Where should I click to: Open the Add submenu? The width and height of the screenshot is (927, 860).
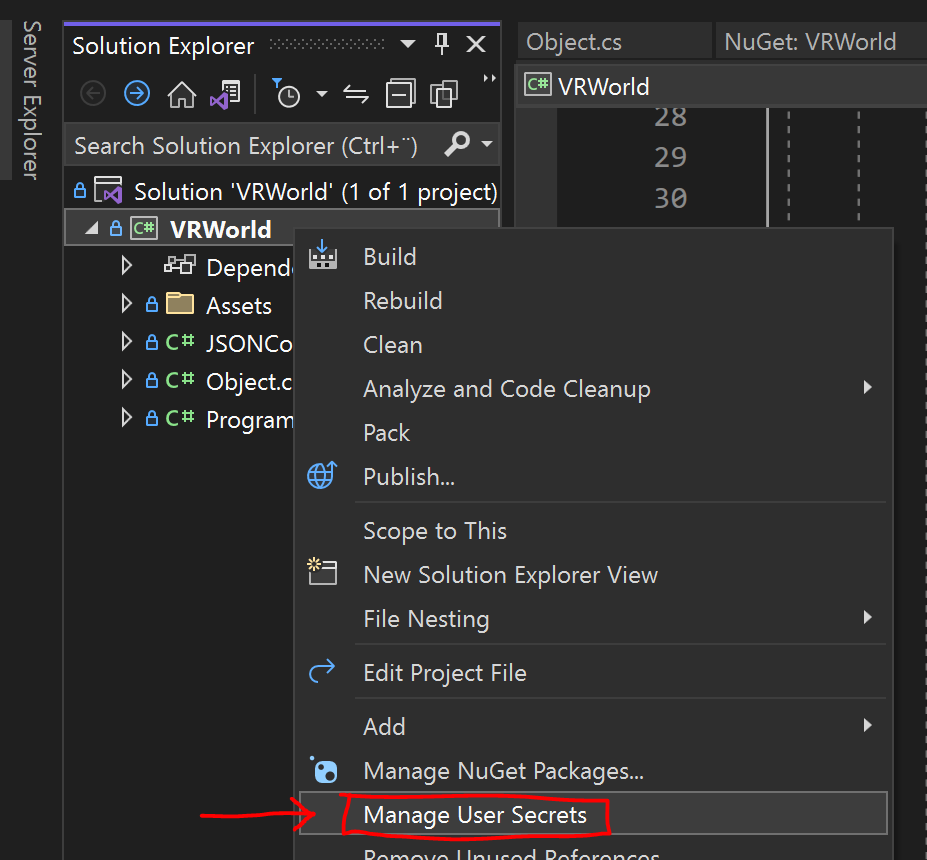tap(592, 726)
